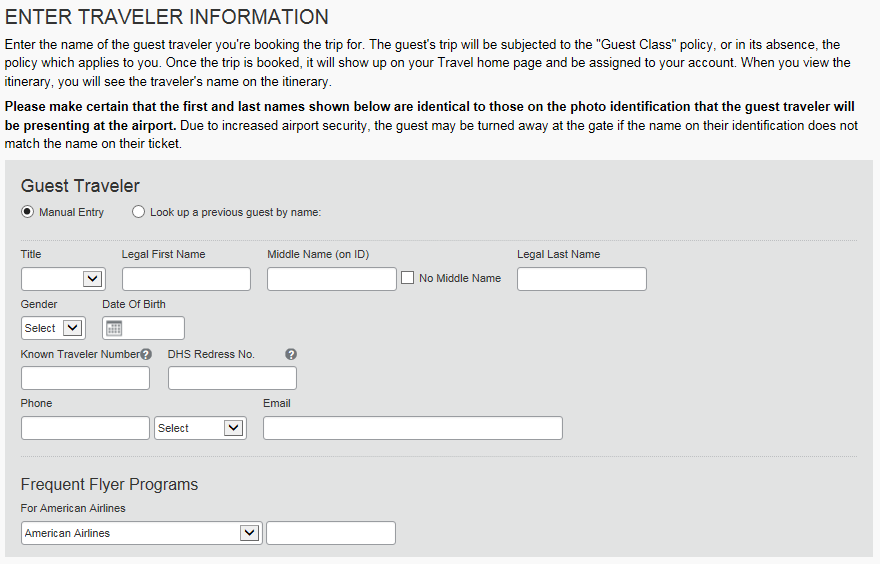Click the Known Traveler Number help icon

[146, 354]
